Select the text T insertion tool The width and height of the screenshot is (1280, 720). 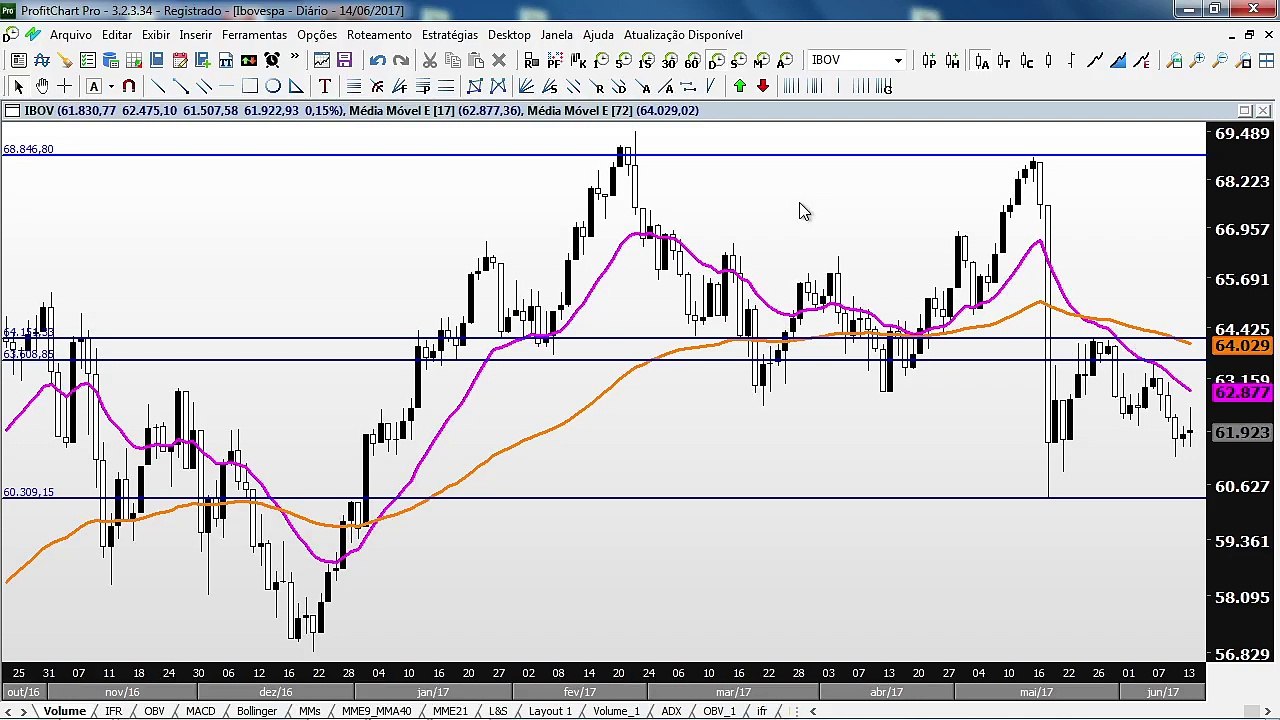pyautogui.click(x=325, y=86)
